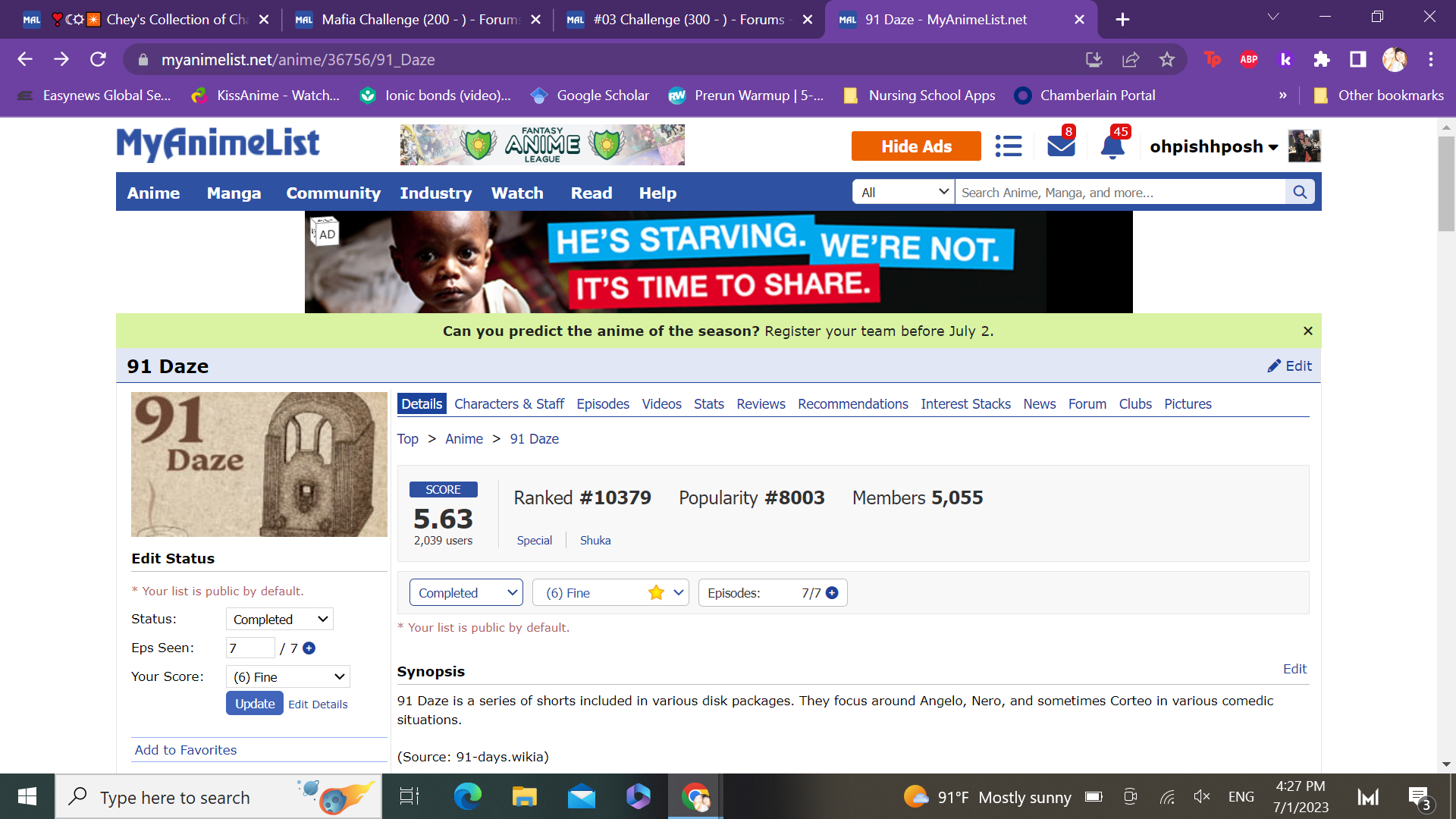Viewport: 1456px width, 819px height.
Task: Expand the Your Score (6) Fine dropdown
Action: pyautogui.click(x=288, y=677)
